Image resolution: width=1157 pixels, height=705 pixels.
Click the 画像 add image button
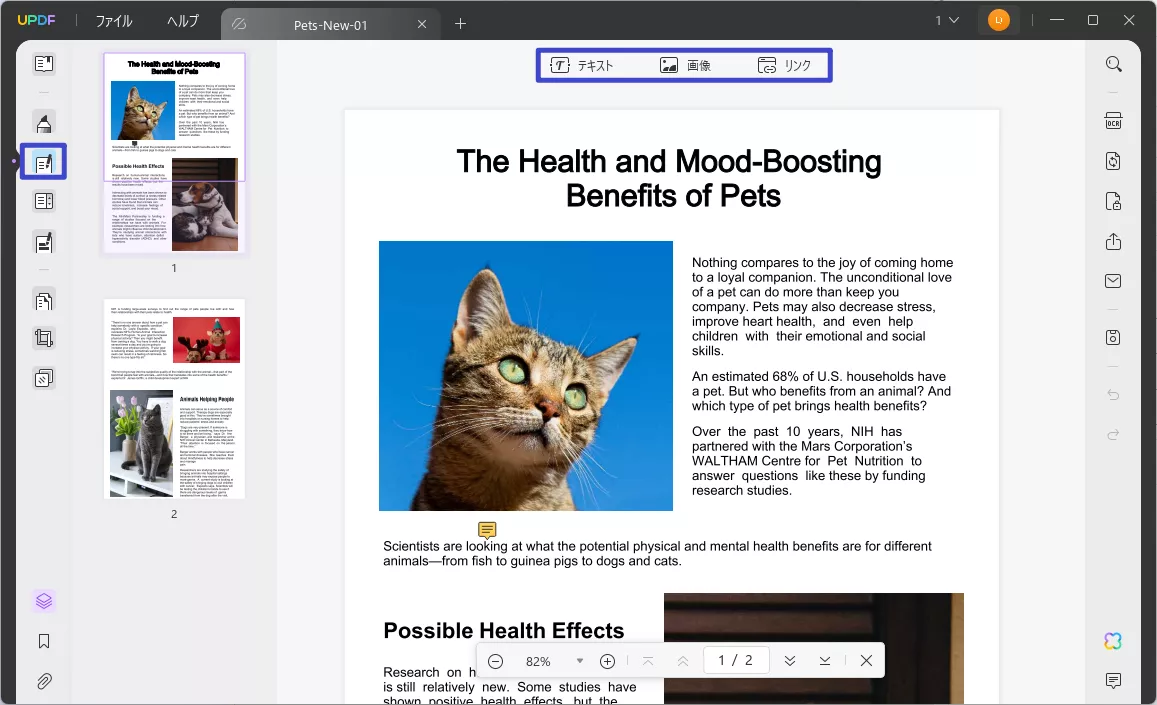(x=685, y=66)
